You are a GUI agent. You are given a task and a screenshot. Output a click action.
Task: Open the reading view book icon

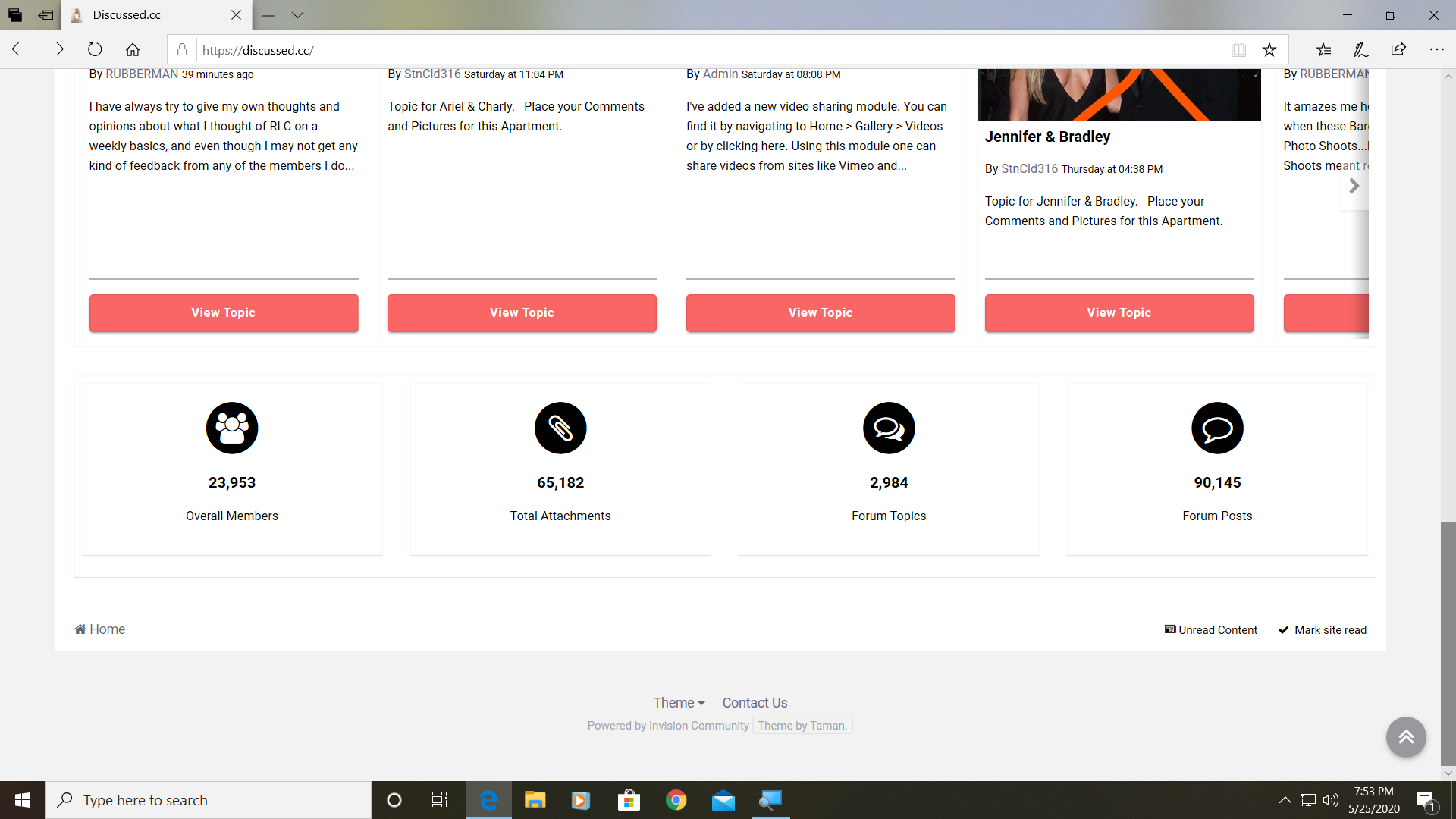(x=1238, y=50)
